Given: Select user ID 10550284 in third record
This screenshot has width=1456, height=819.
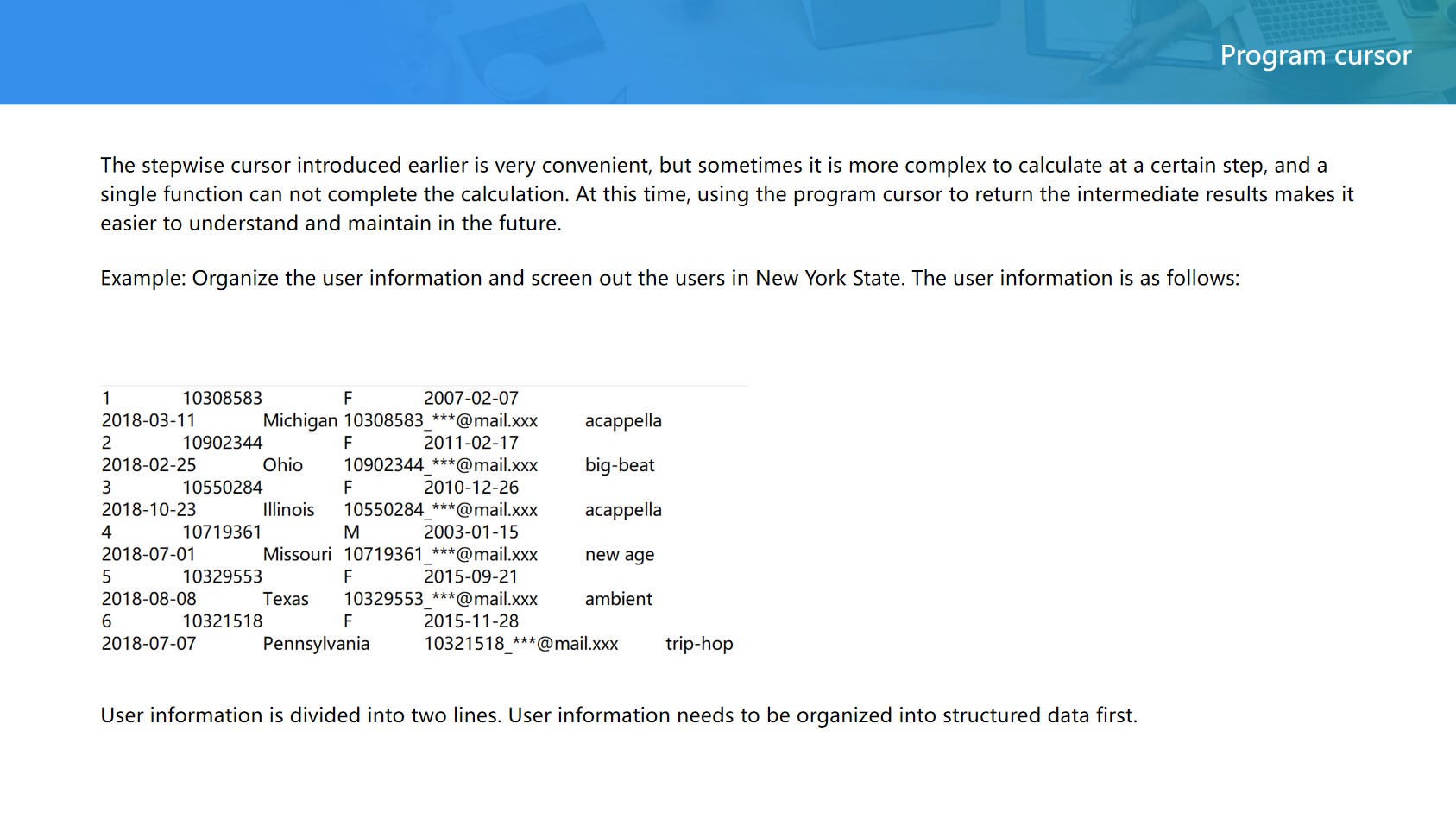Looking at the screenshot, I should (x=222, y=488).
